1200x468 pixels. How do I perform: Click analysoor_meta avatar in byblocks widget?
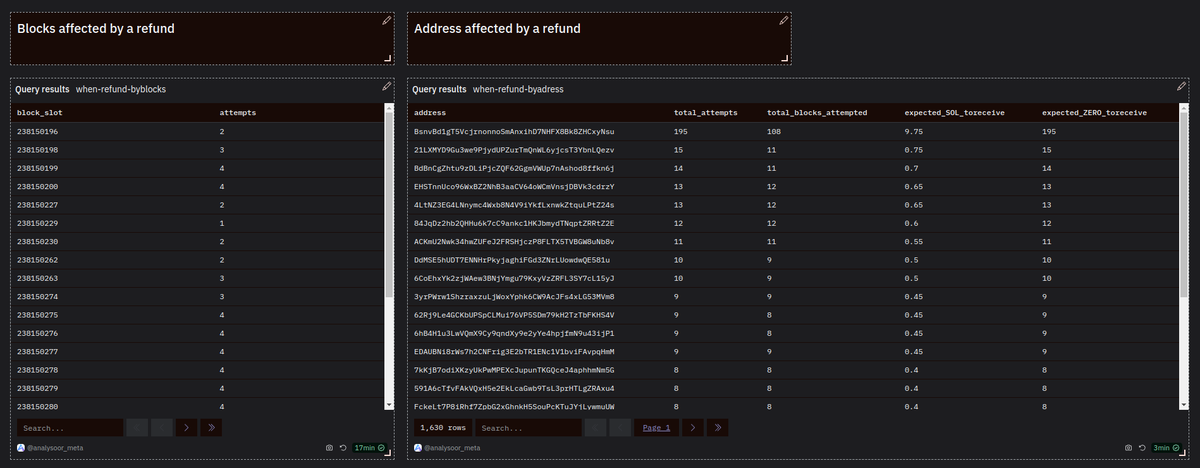tap(21, 448)
